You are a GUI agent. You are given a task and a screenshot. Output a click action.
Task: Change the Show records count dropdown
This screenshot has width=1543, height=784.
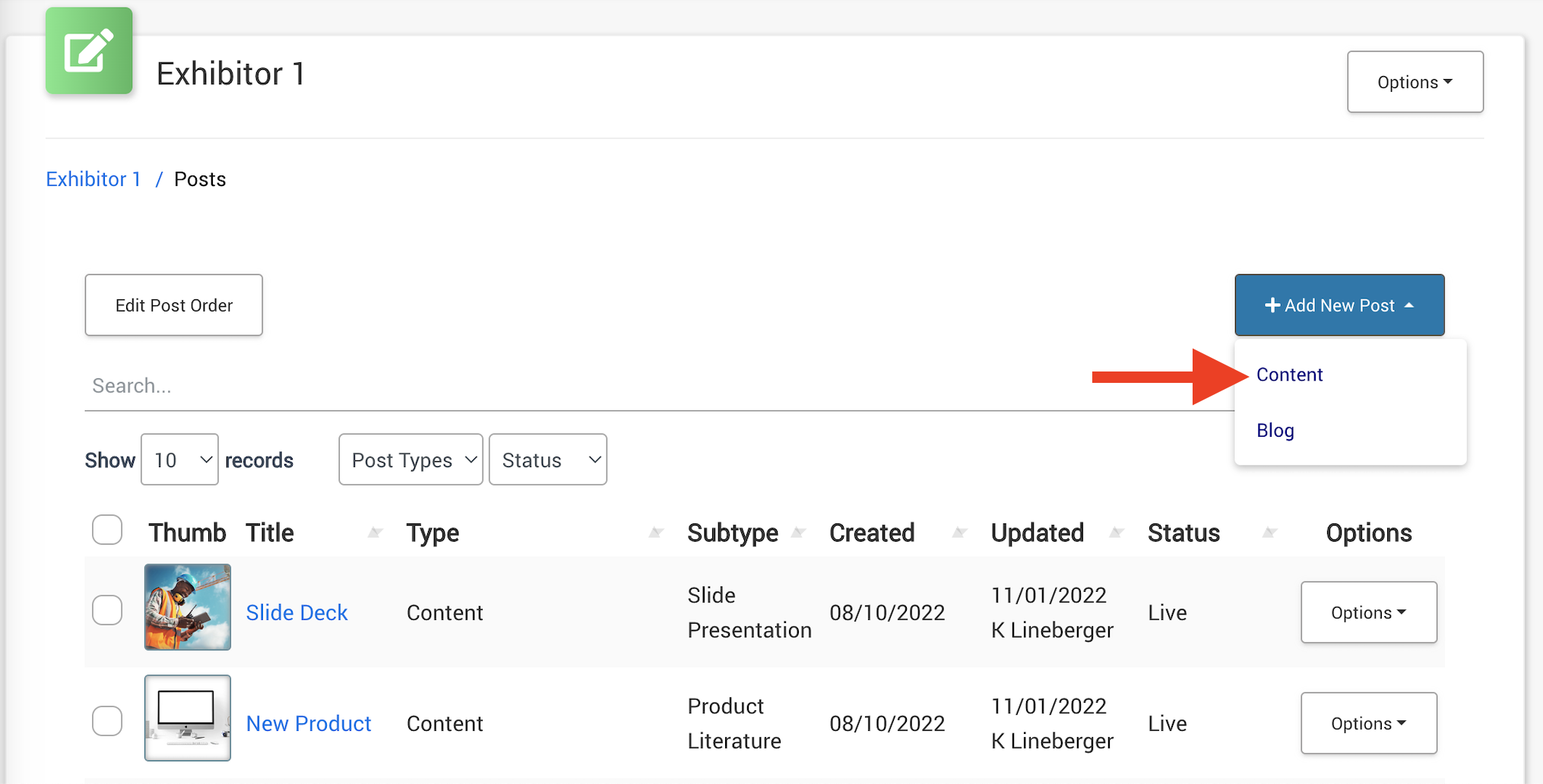179,460
